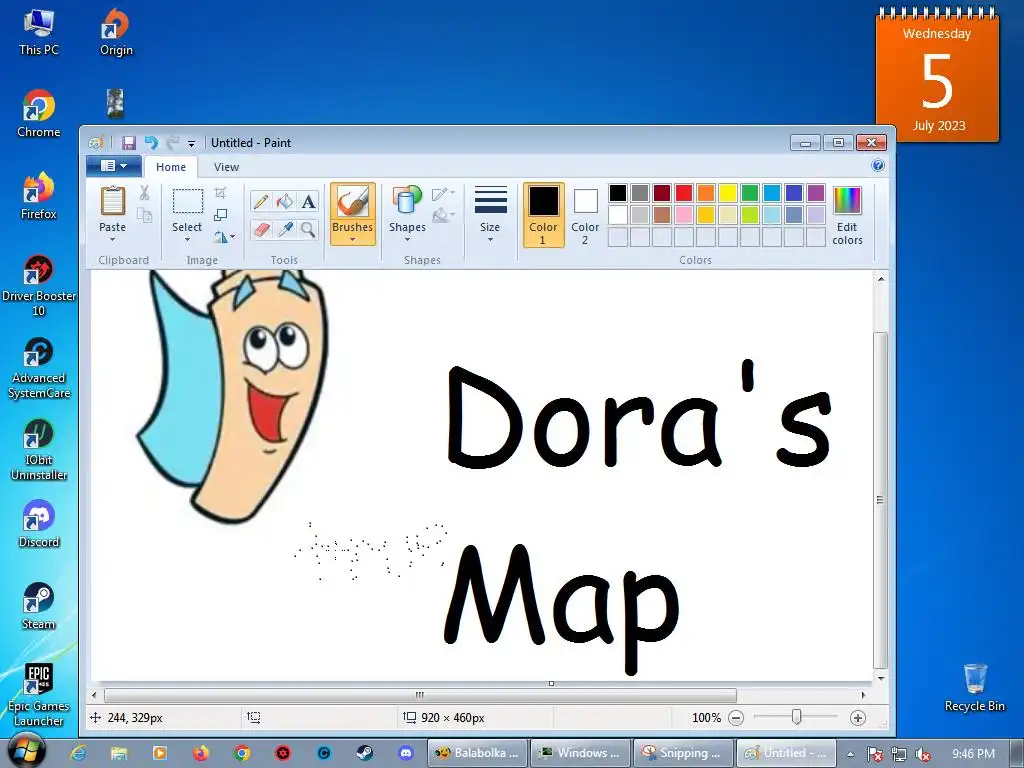
Task: Click the Paste clipboard icon
Action: 112,200
